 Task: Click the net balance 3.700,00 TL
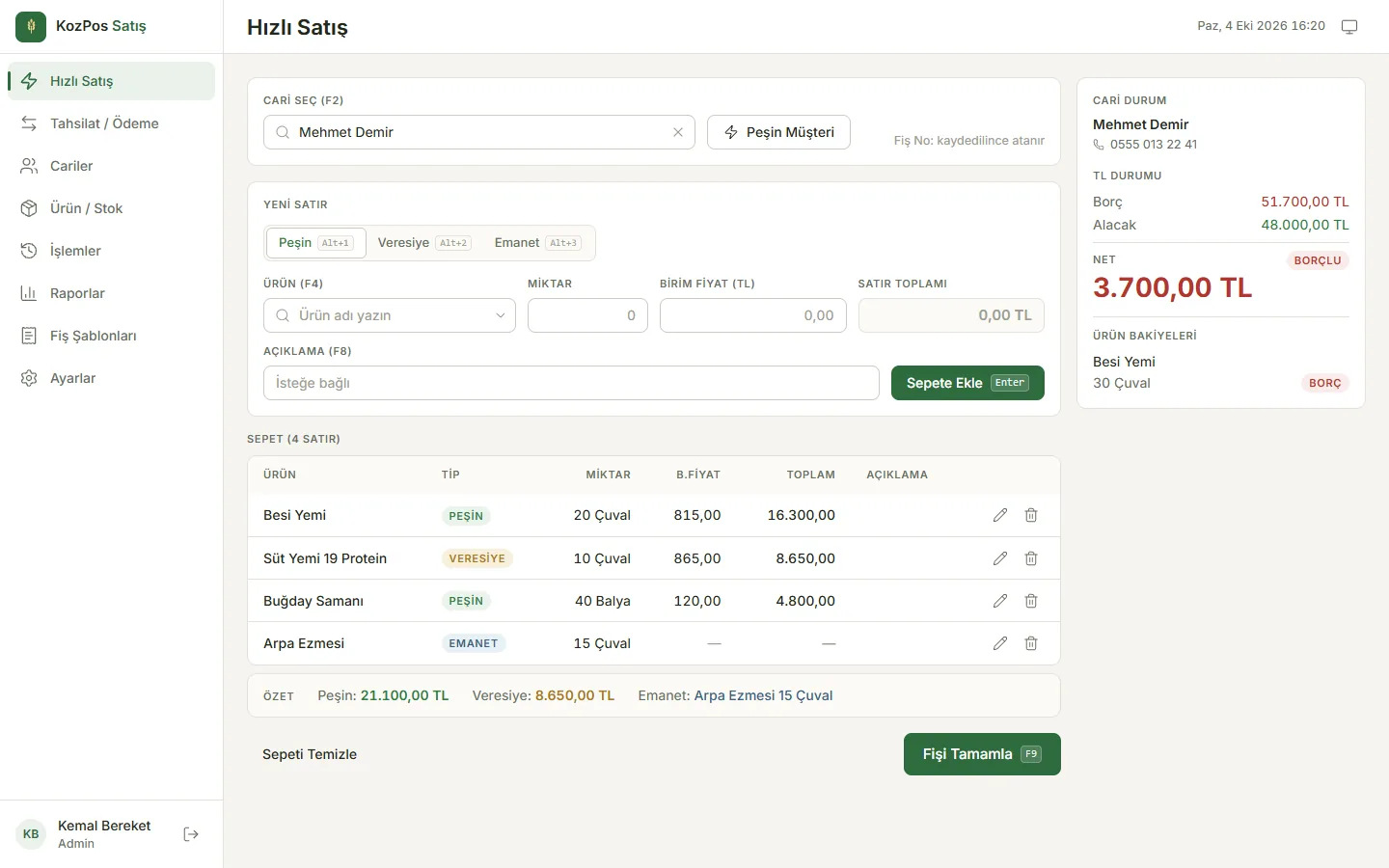point(1172,287)
